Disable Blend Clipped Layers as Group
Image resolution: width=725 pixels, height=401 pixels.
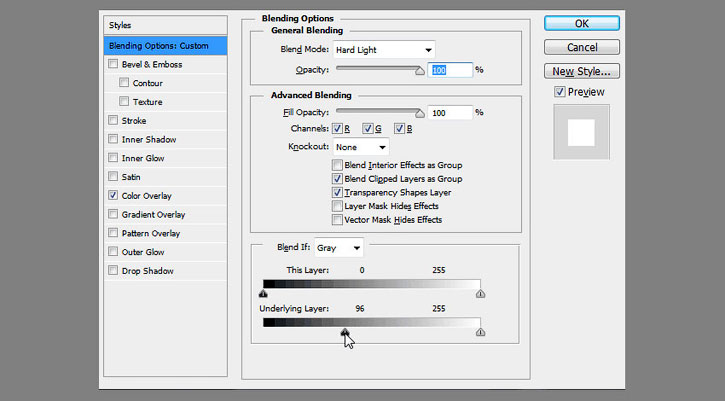click(x=337, y=179)
